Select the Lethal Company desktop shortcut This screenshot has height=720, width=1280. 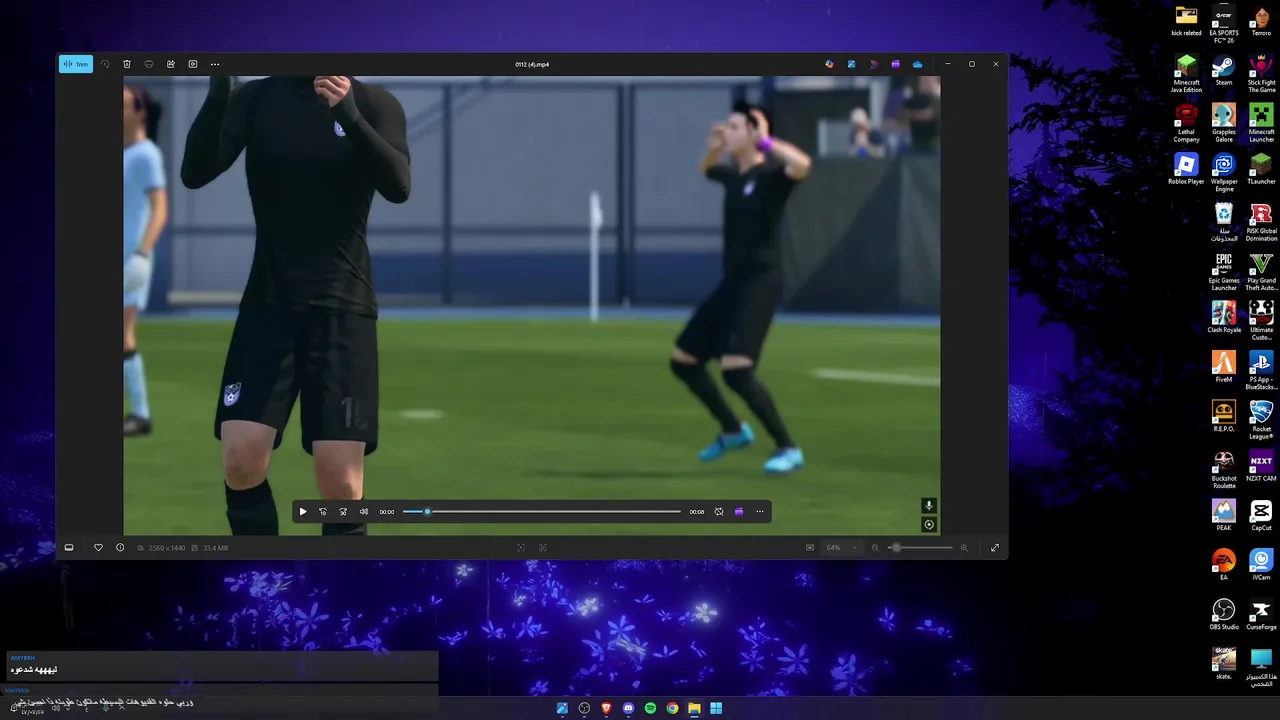[1186, 123]
